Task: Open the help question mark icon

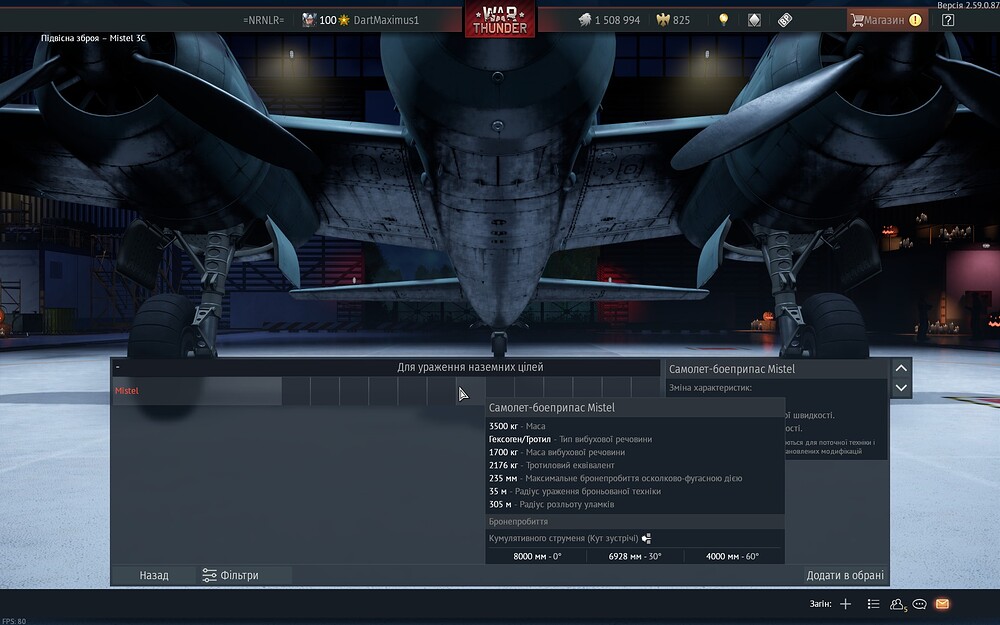Action: point(948,20)
